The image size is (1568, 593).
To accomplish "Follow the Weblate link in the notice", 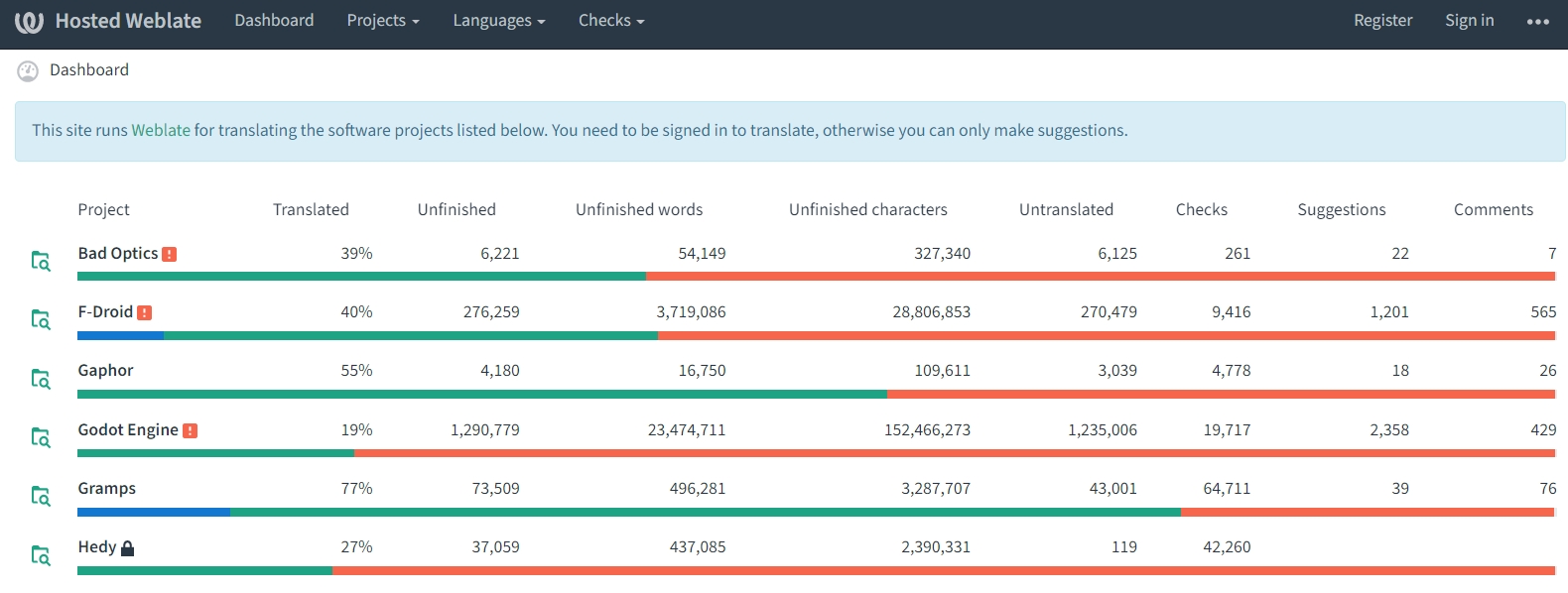I will click(161, 130).
